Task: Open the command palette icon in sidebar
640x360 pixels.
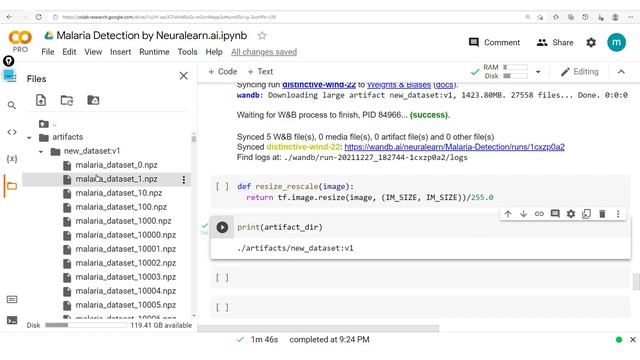Action: coord(12,300)
